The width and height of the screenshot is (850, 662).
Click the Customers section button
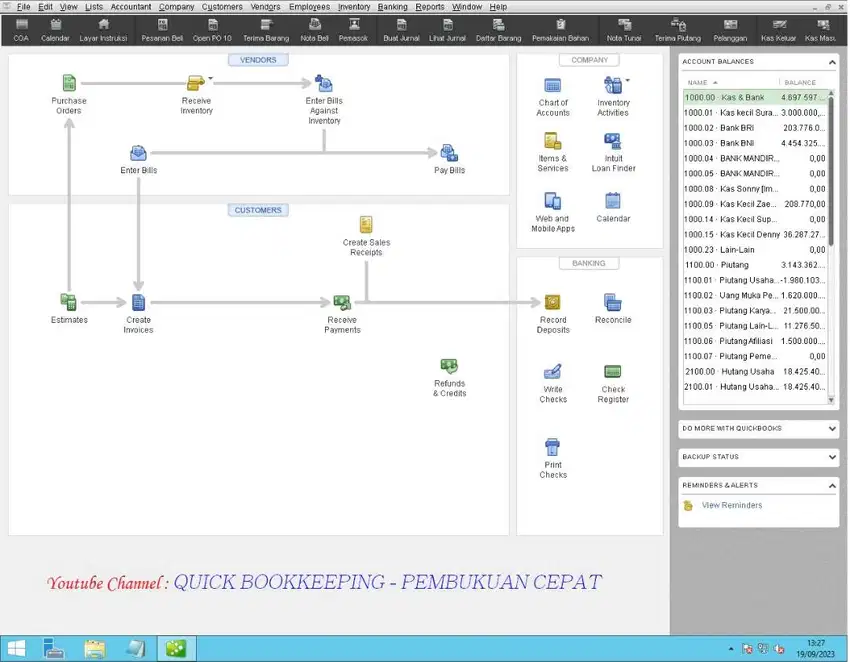257,210
